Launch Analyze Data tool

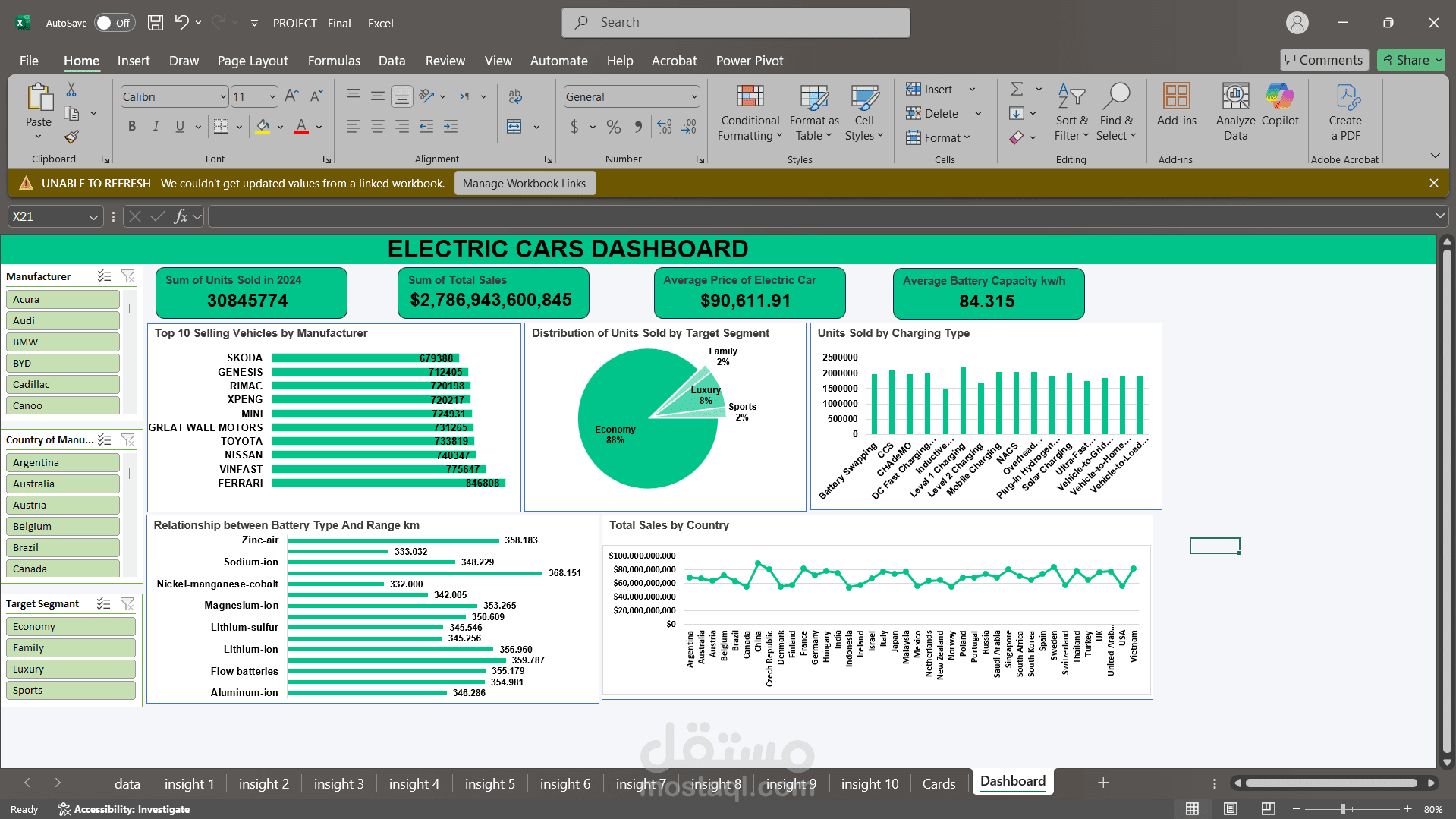coord(1235,112)
